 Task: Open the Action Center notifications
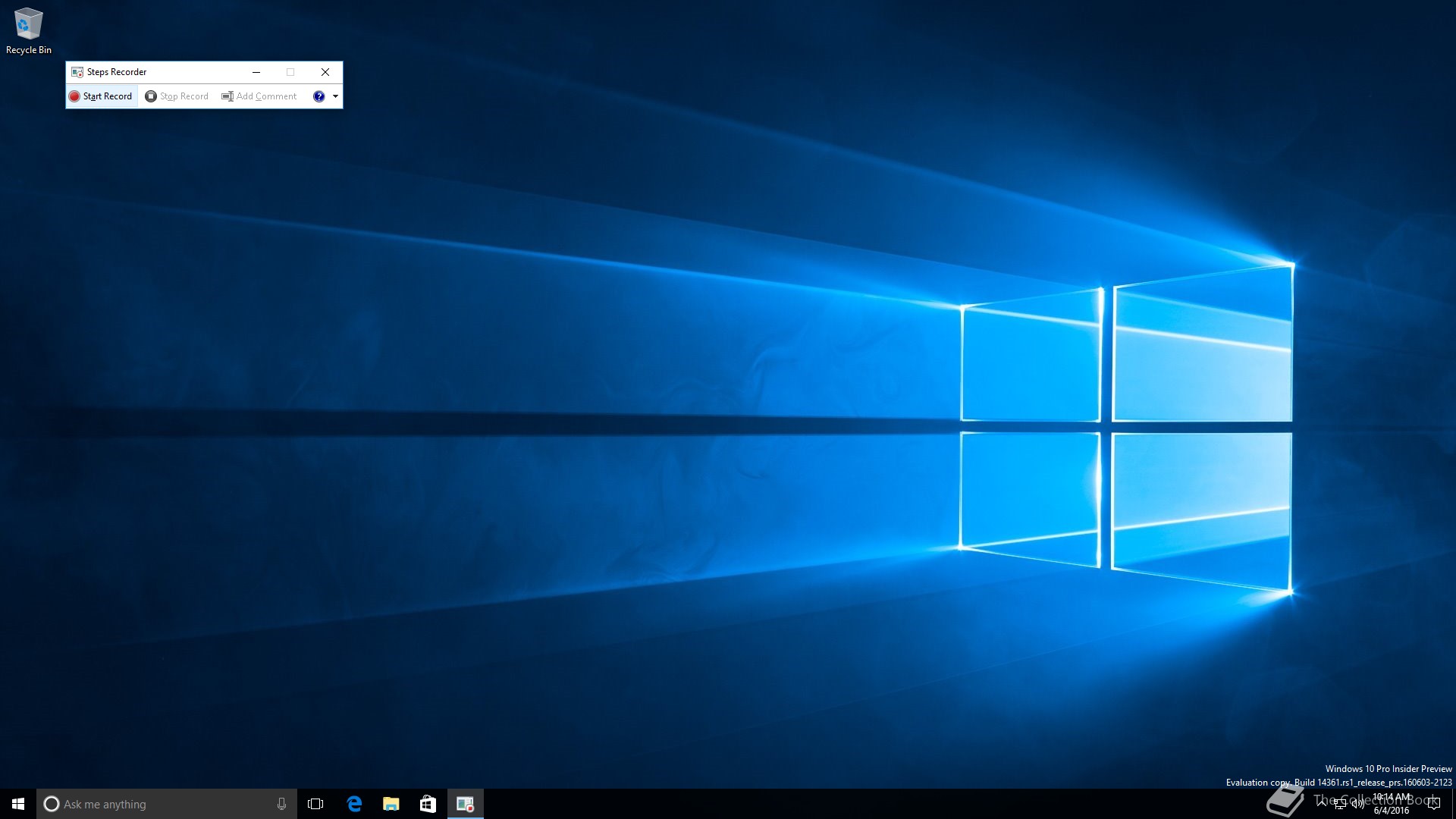pos(1433,804)
